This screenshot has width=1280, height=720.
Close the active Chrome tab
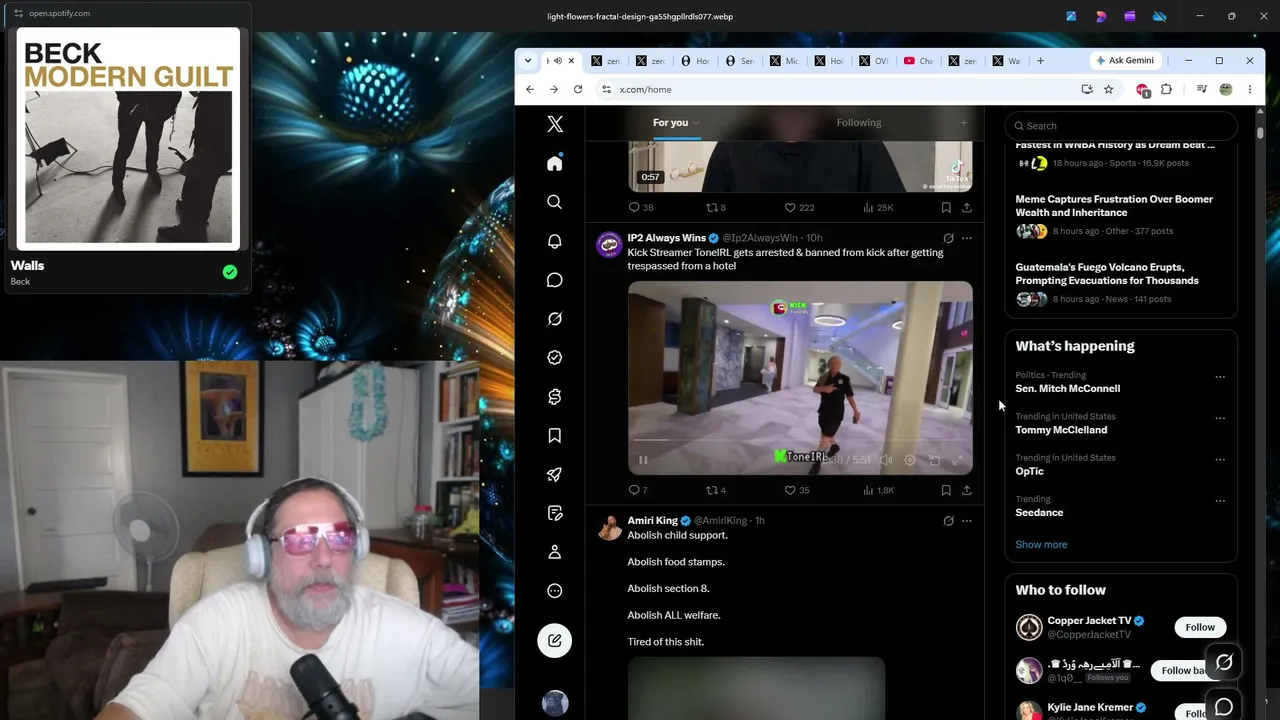(x=571, y=61)
